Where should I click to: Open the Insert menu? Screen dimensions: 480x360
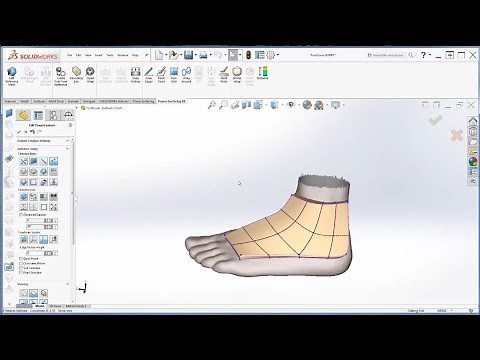pos(98,55)
